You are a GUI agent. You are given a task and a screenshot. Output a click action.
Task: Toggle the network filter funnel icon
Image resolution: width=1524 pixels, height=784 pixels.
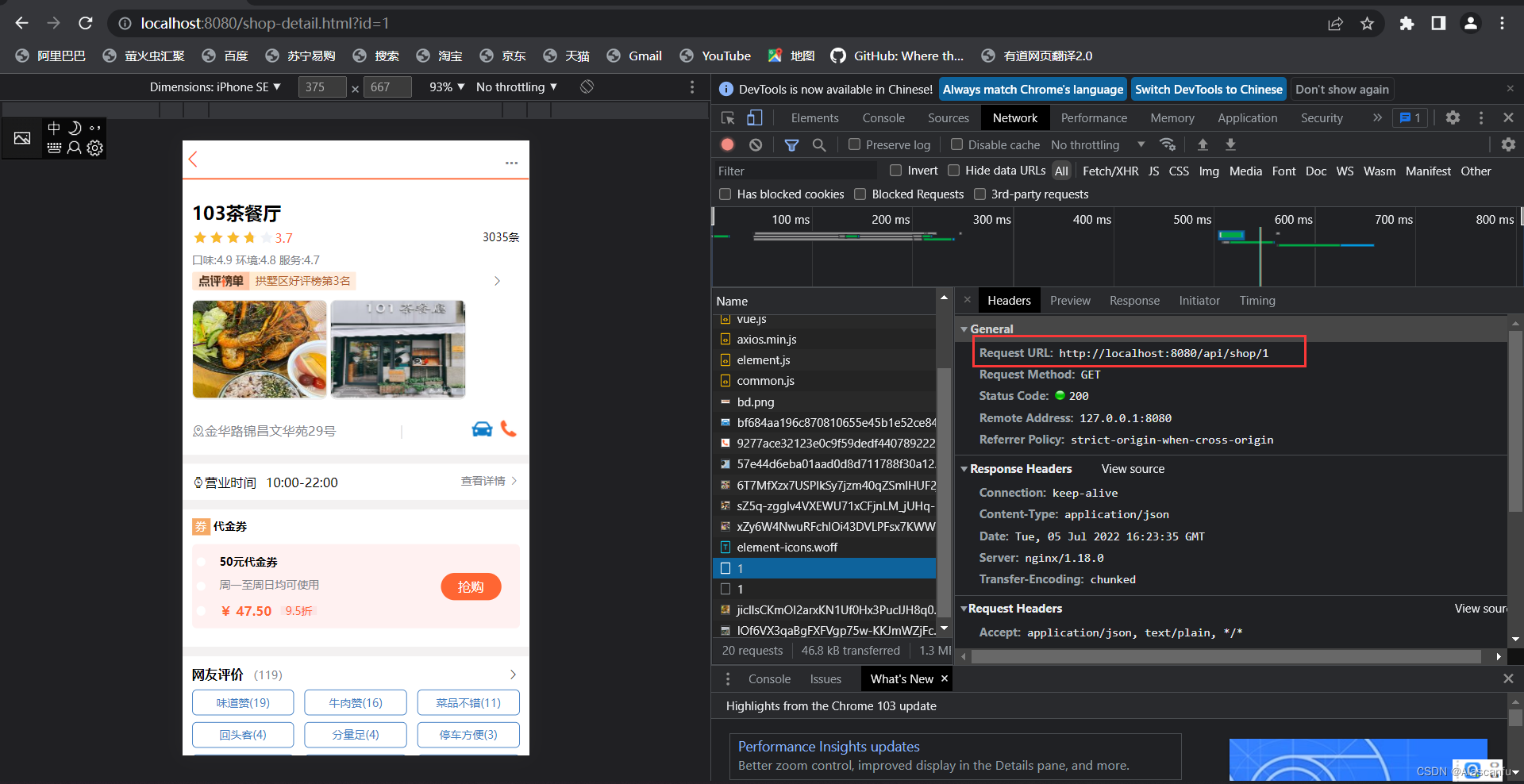791,144
